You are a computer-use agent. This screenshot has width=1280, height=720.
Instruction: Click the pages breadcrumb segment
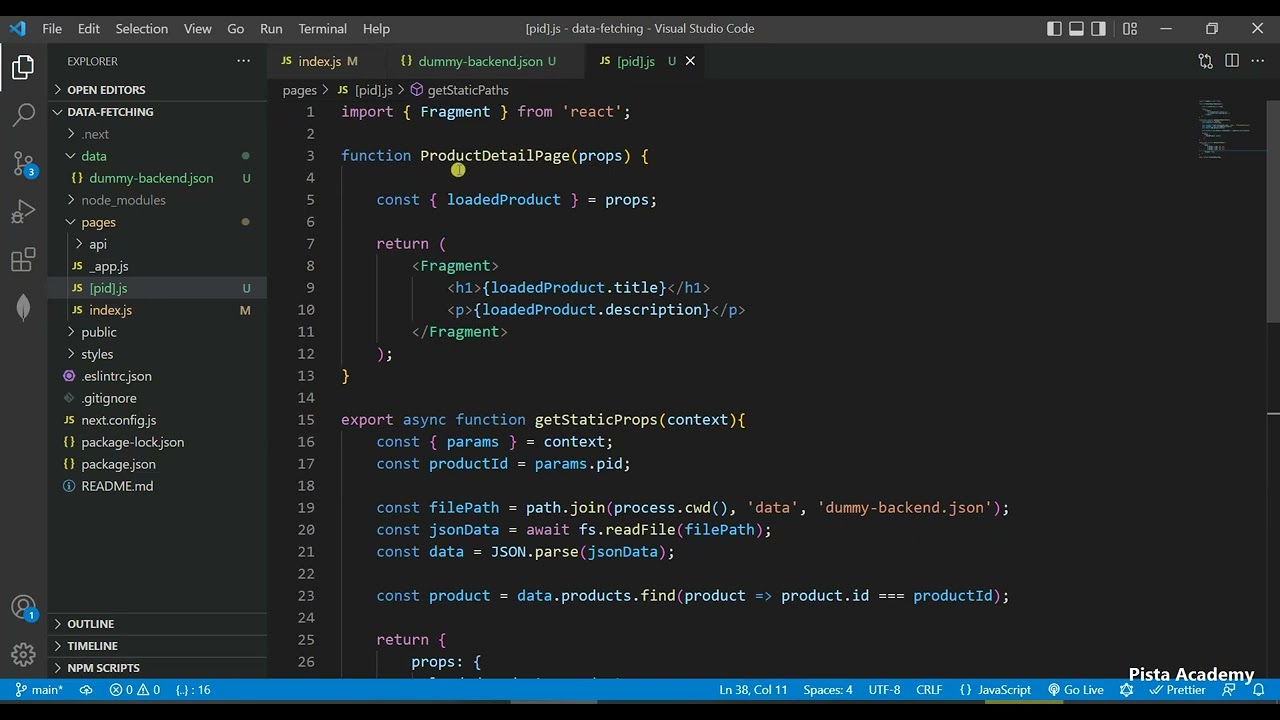299,90
